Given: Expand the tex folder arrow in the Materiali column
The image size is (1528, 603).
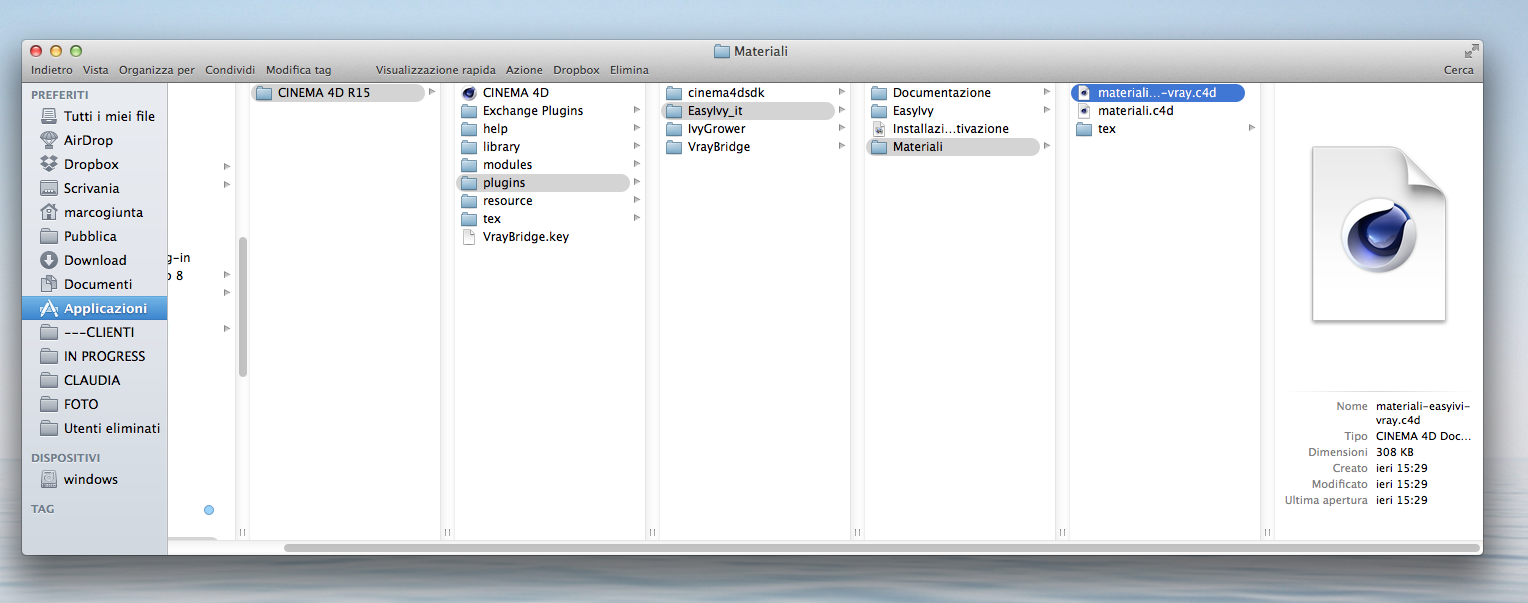Looking at the screenshot, I should pyautogui.click(x=1252, y=128).
